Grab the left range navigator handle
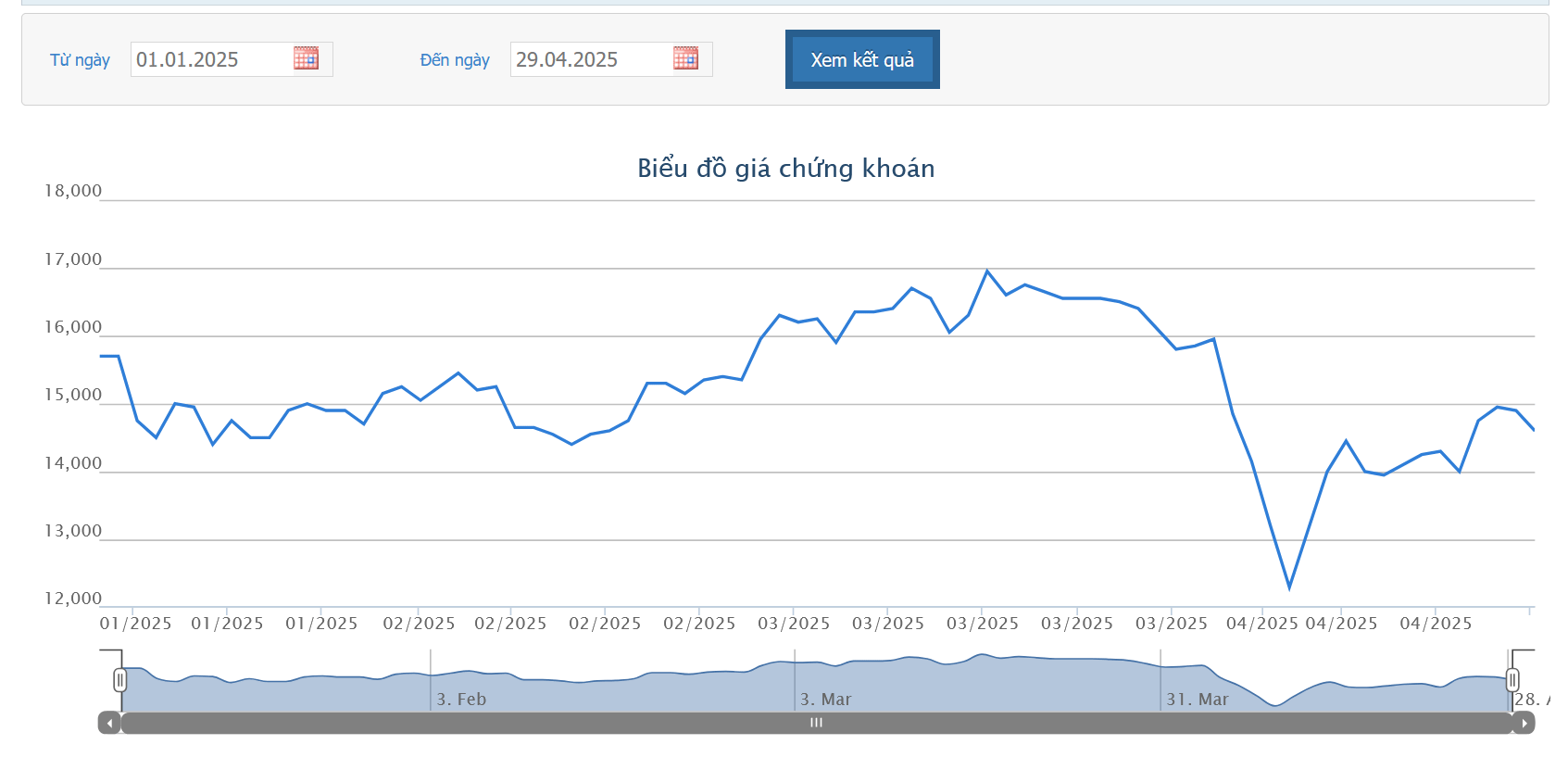Screen dimensions: 1568x757 pos(120,680)
